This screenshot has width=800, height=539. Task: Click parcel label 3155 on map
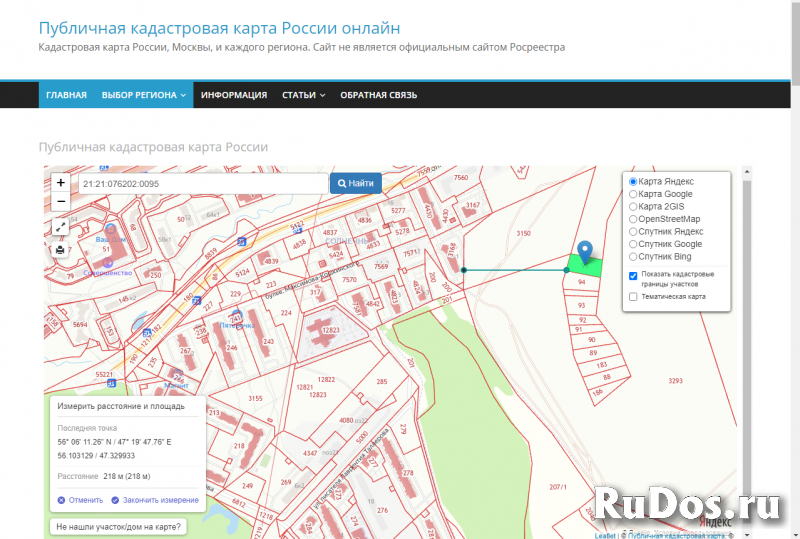click(x=255, y=398)
